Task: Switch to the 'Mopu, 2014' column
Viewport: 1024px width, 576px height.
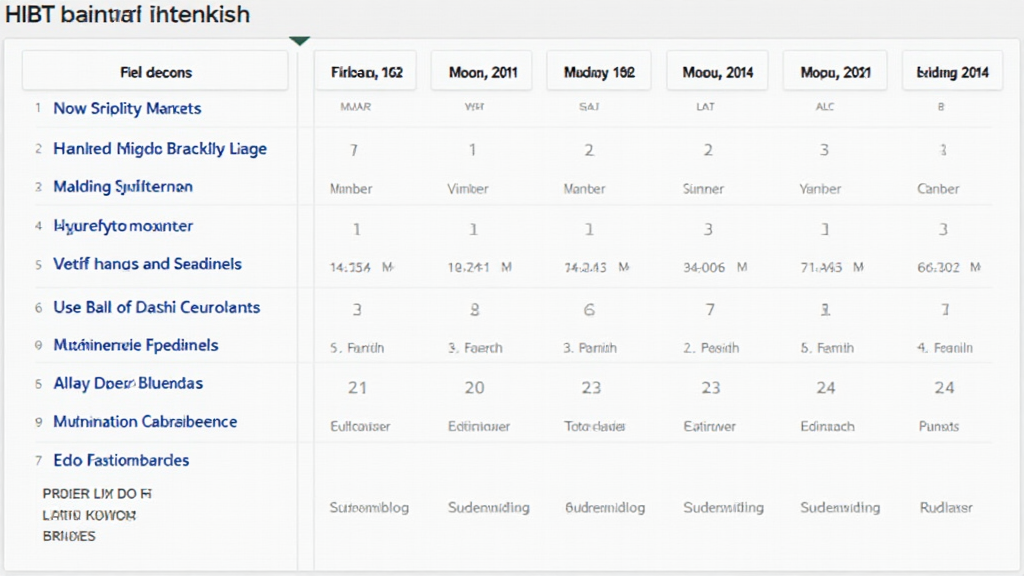Action: coord(717,72)
